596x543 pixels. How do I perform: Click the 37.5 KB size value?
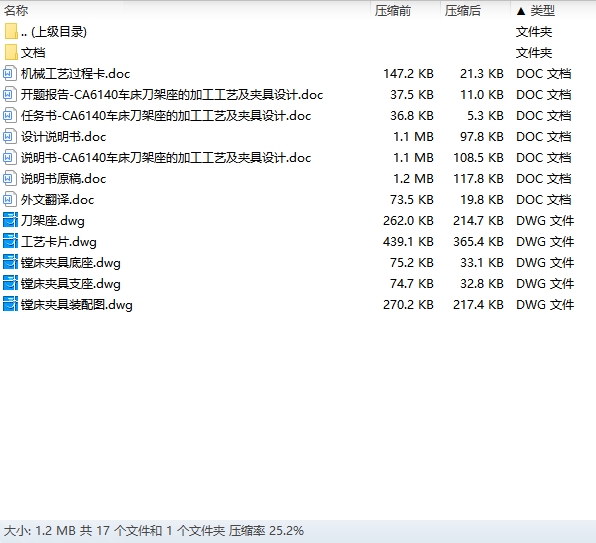(412, 95)
